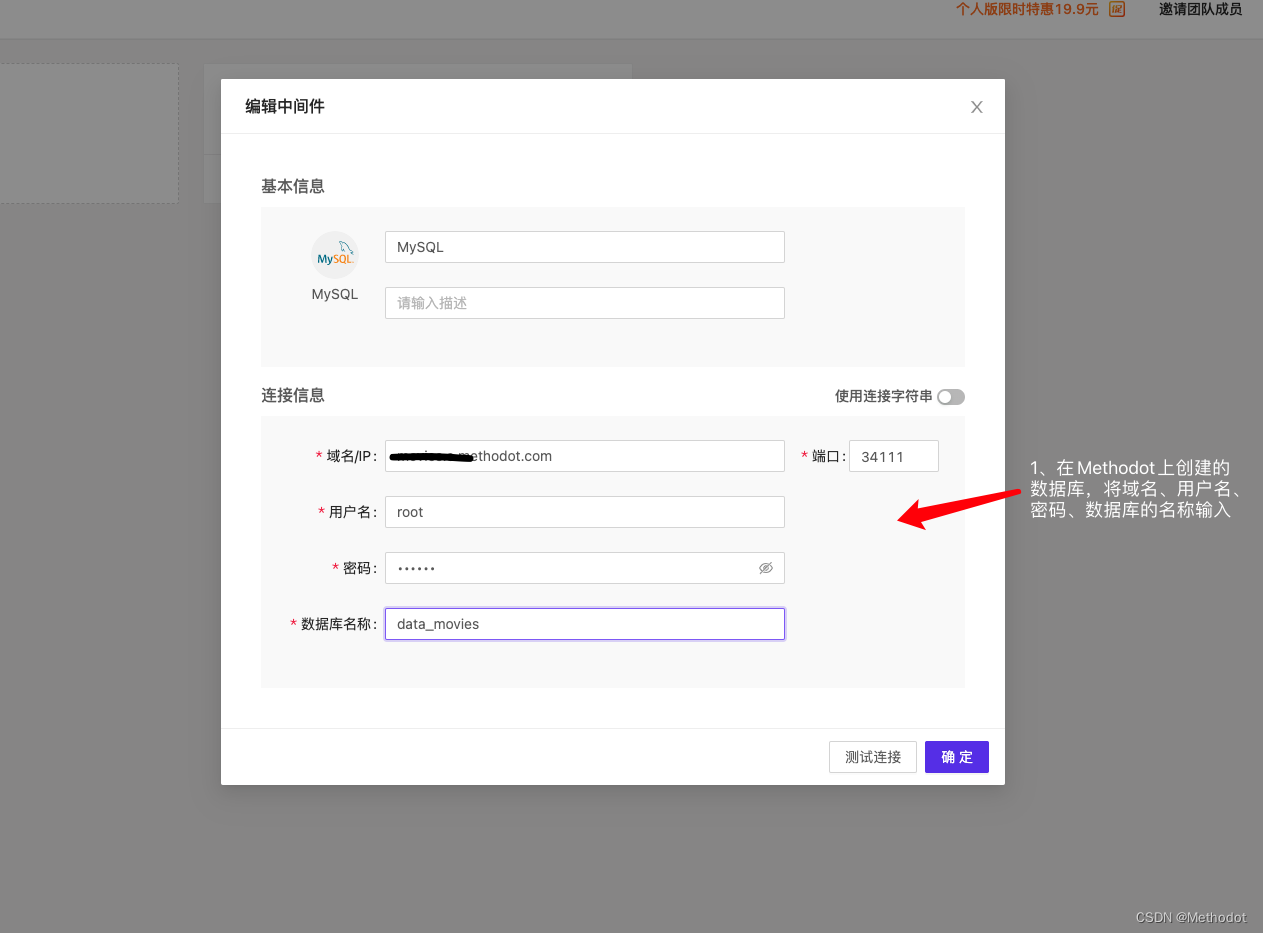Show password with the eye icon
Viewport: 1263px width, 933px height.
click(766, 568)
